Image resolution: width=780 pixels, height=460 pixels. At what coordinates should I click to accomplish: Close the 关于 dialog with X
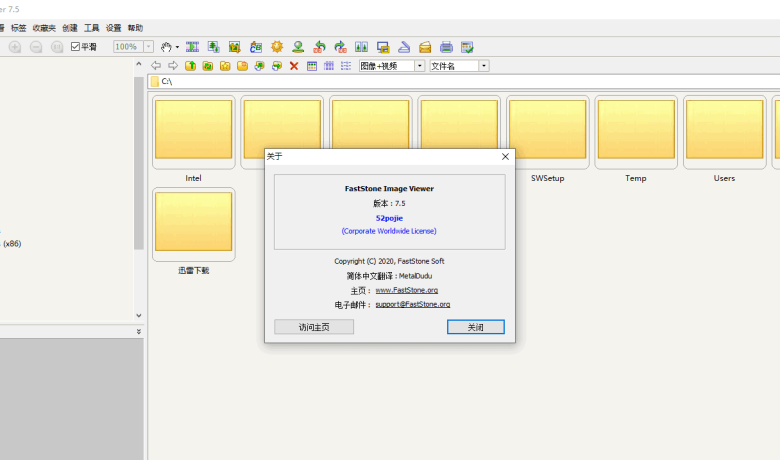505,157
